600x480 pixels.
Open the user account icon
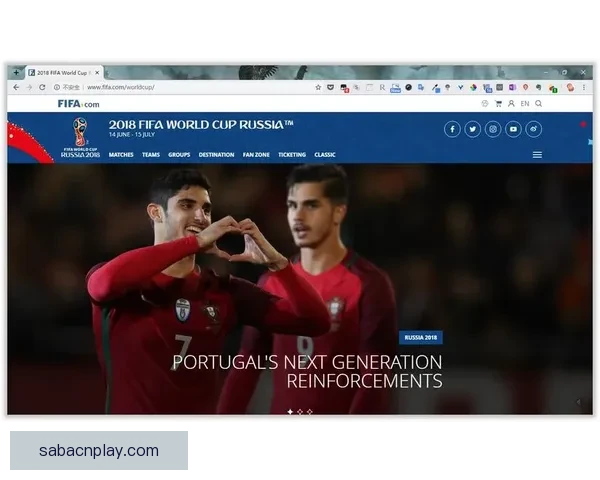[511, 103]
